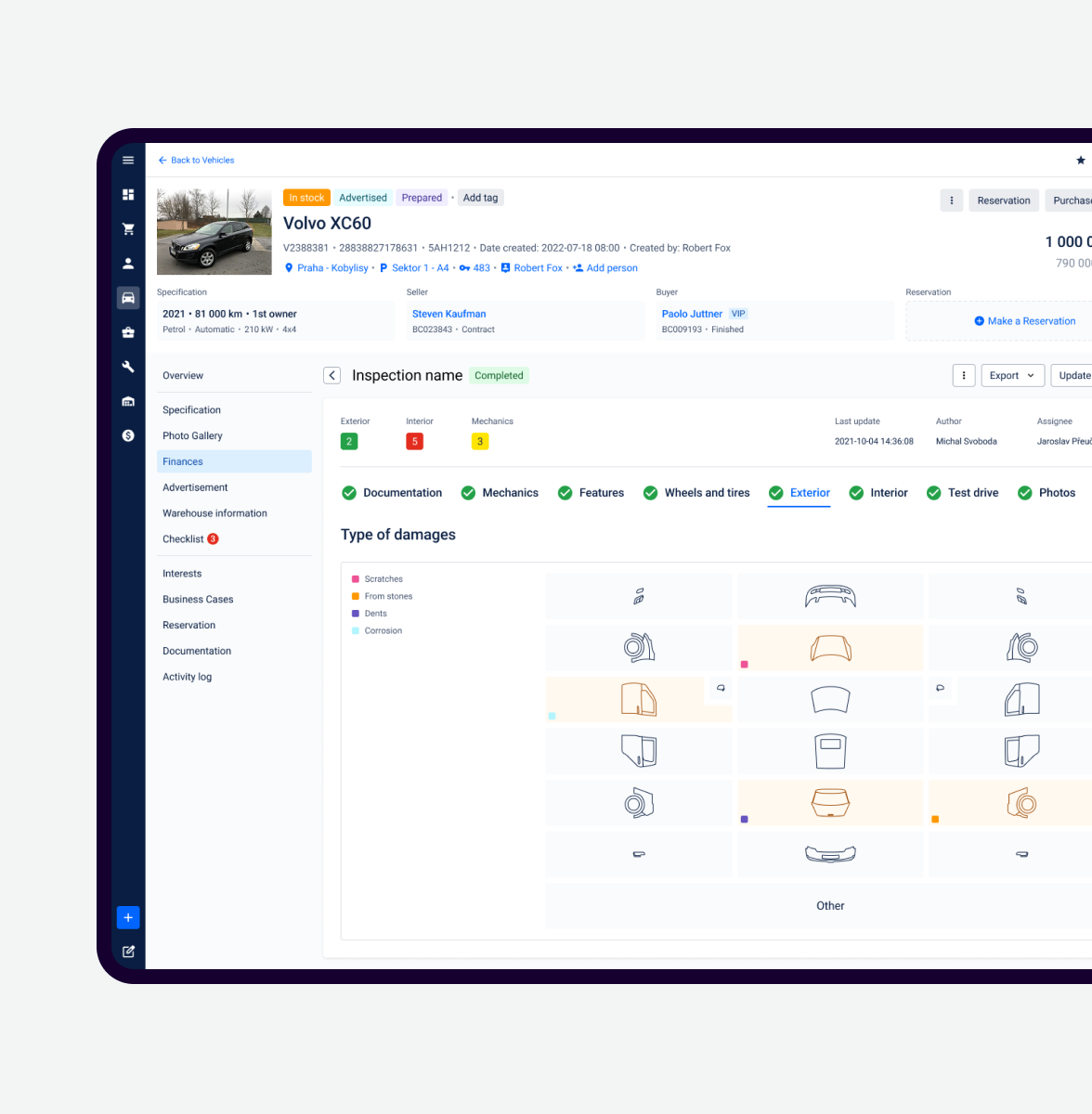Click Dents purple legend swatch
This screenshot has height=1114, width=1092.
pos(356,614)
